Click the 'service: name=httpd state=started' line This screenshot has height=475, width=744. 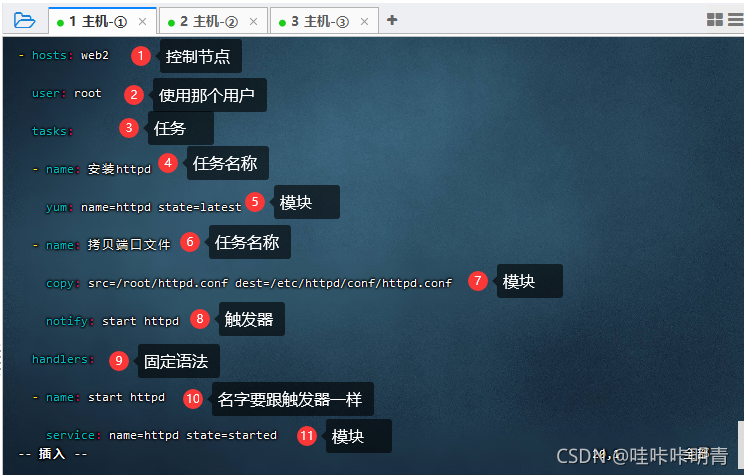(x=161, y=435)
